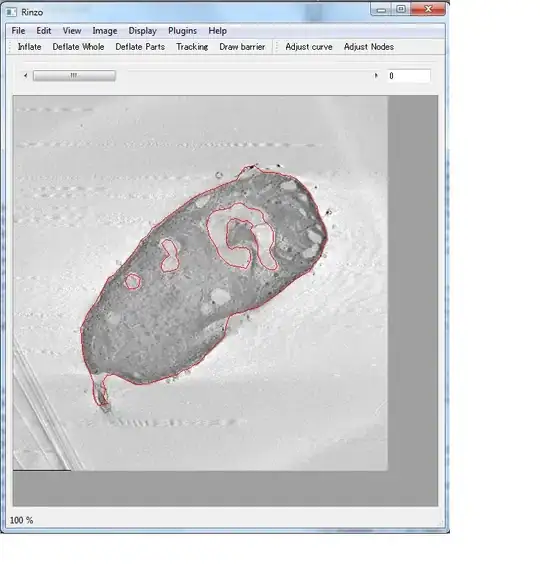540x579 pixels.
Task: Choose Adjust curve tool
Action: 309,47
